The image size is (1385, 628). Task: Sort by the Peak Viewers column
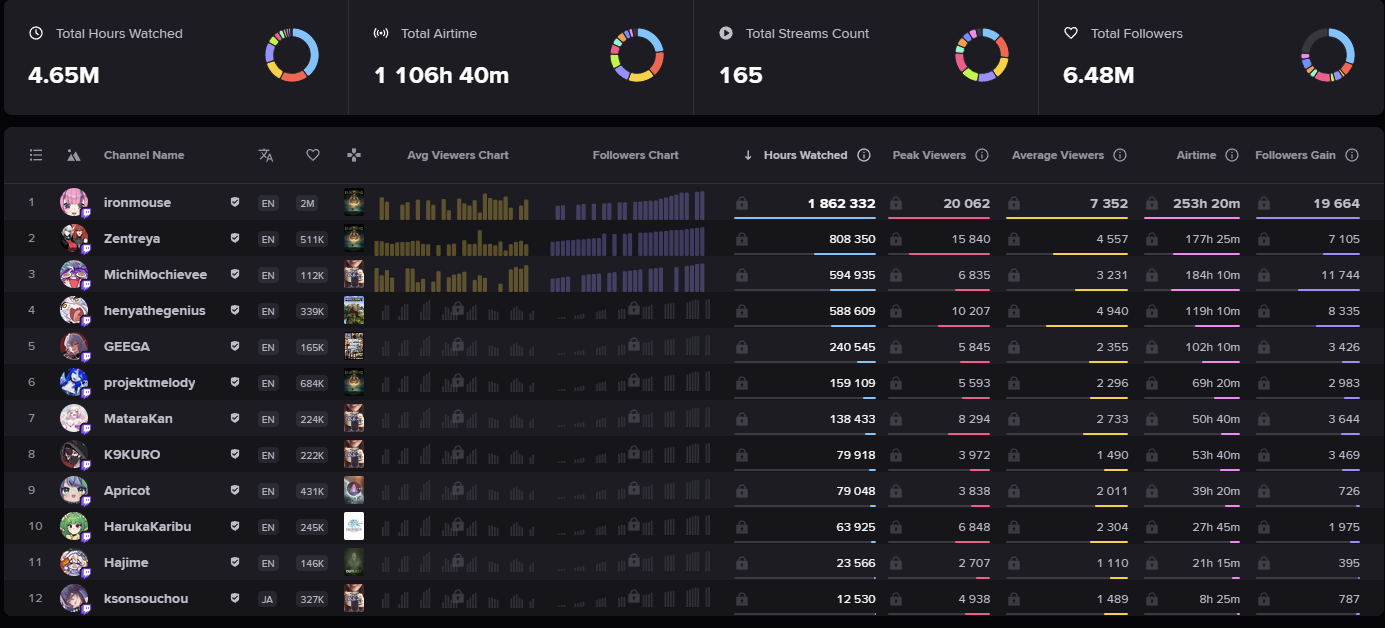coord(929,155)
